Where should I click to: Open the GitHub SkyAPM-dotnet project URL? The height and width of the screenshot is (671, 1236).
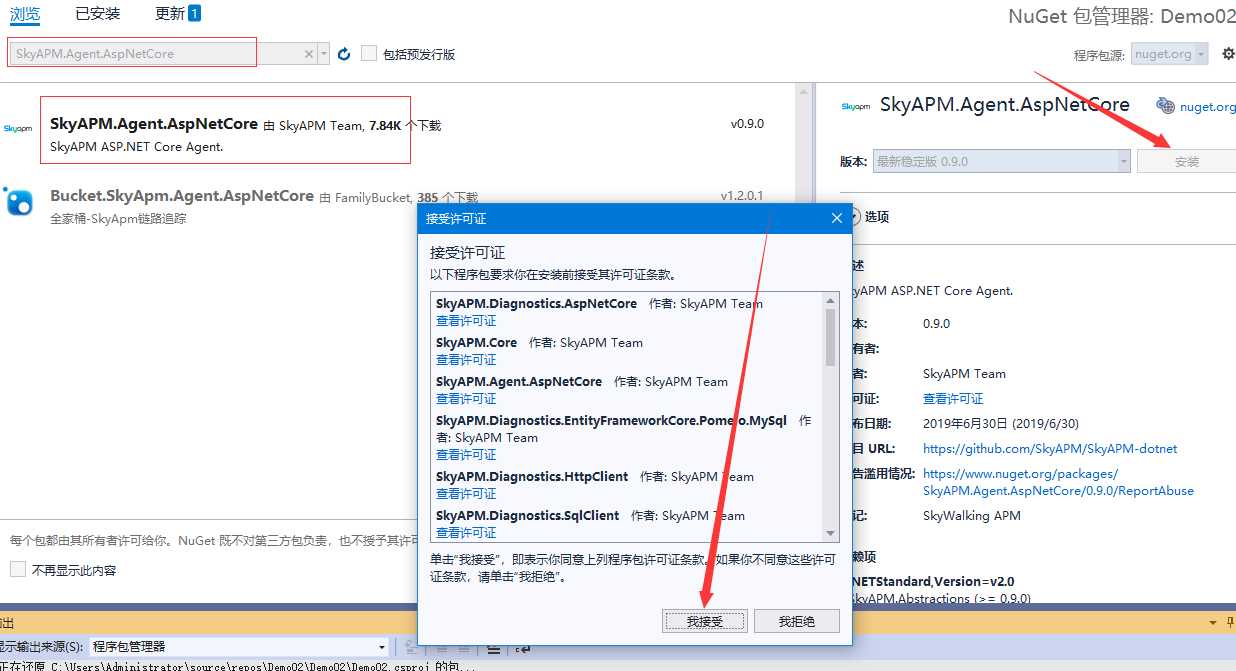[1050, 449]
